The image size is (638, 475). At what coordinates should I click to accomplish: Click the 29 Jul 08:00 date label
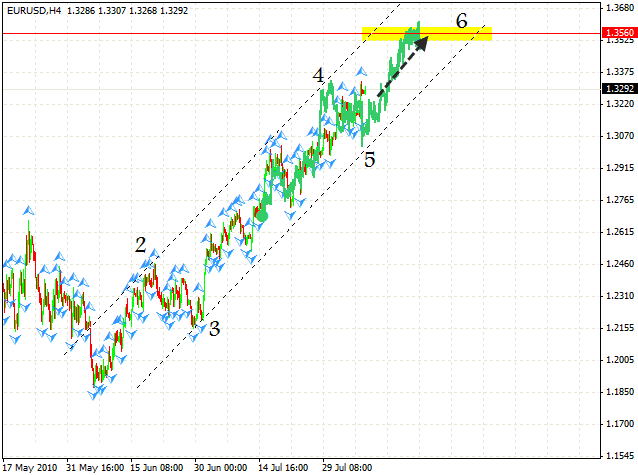(347, 468)
